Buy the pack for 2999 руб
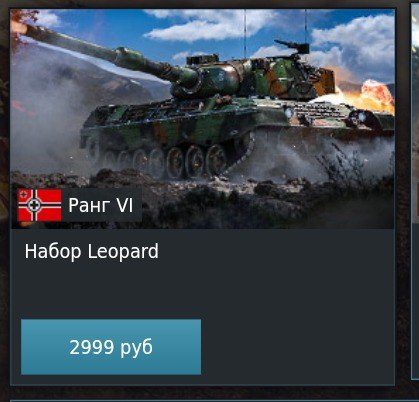 [x=111, y=347]
